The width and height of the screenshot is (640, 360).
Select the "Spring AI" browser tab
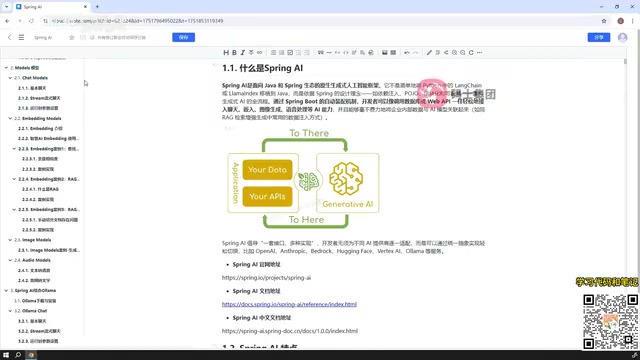(52, 7)
